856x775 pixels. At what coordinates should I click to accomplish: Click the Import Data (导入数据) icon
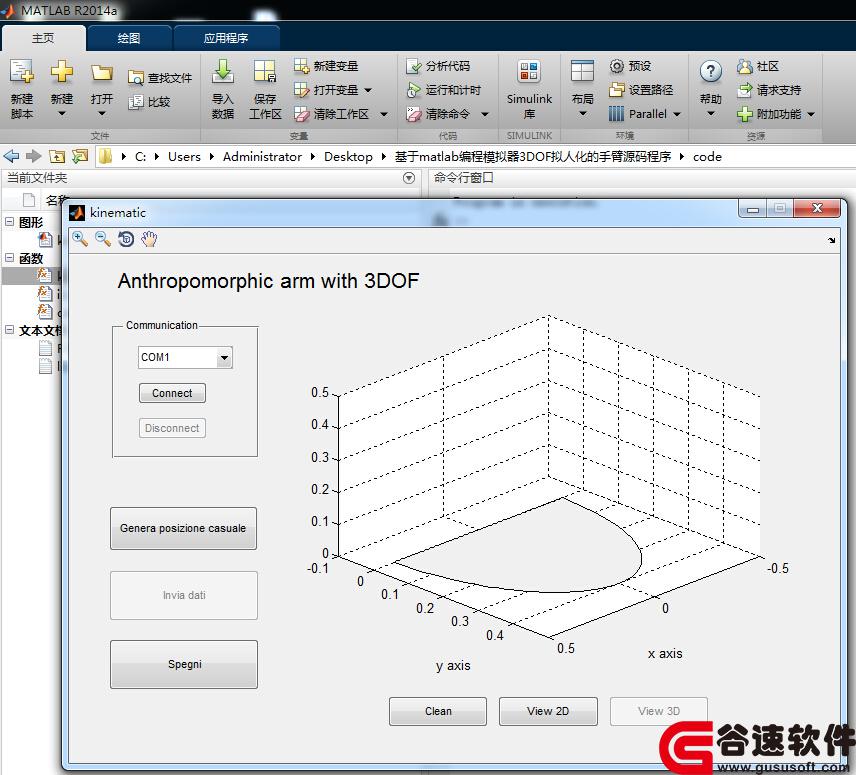223,71
